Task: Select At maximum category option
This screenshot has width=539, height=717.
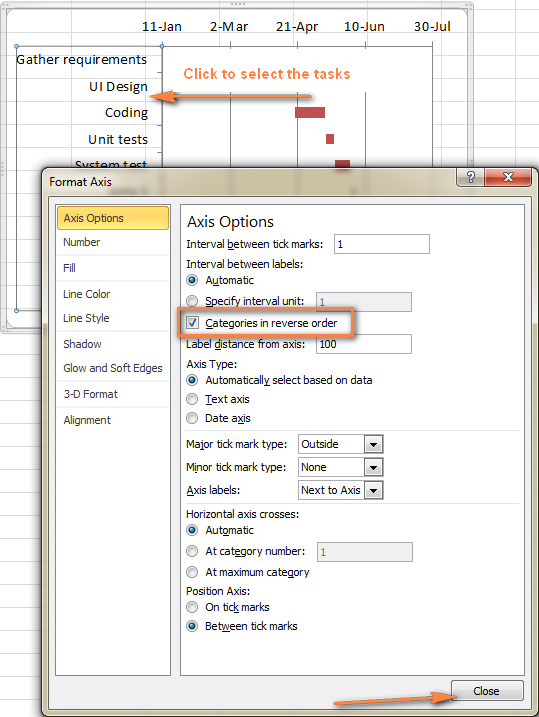Action: point(192,572)
